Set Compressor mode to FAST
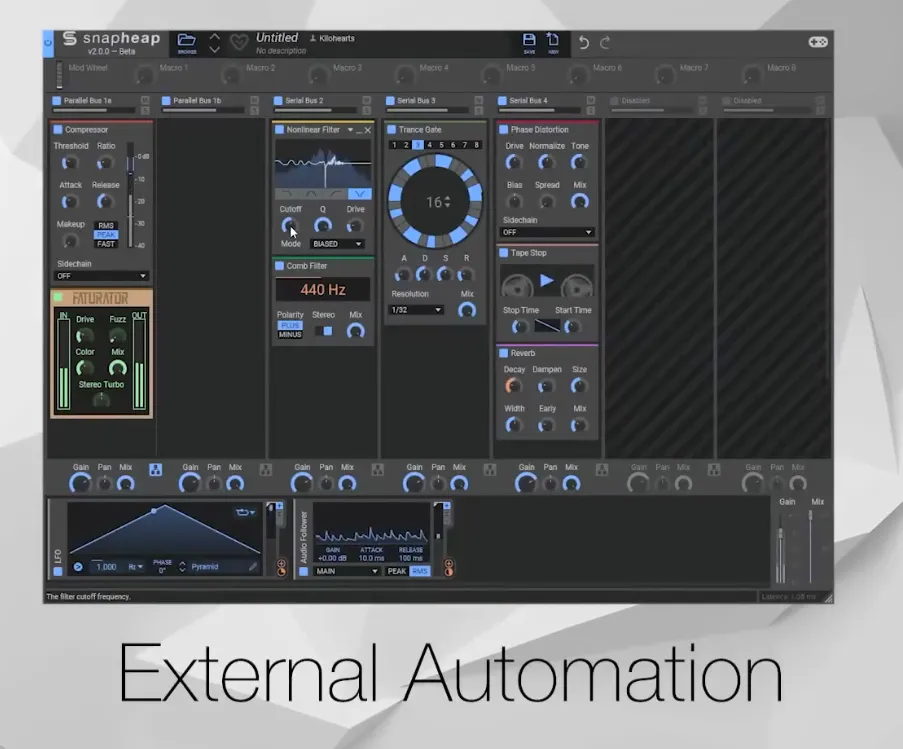Image resolution: width=903 pixels, height=749 pixels. click(x=106, y=244)
